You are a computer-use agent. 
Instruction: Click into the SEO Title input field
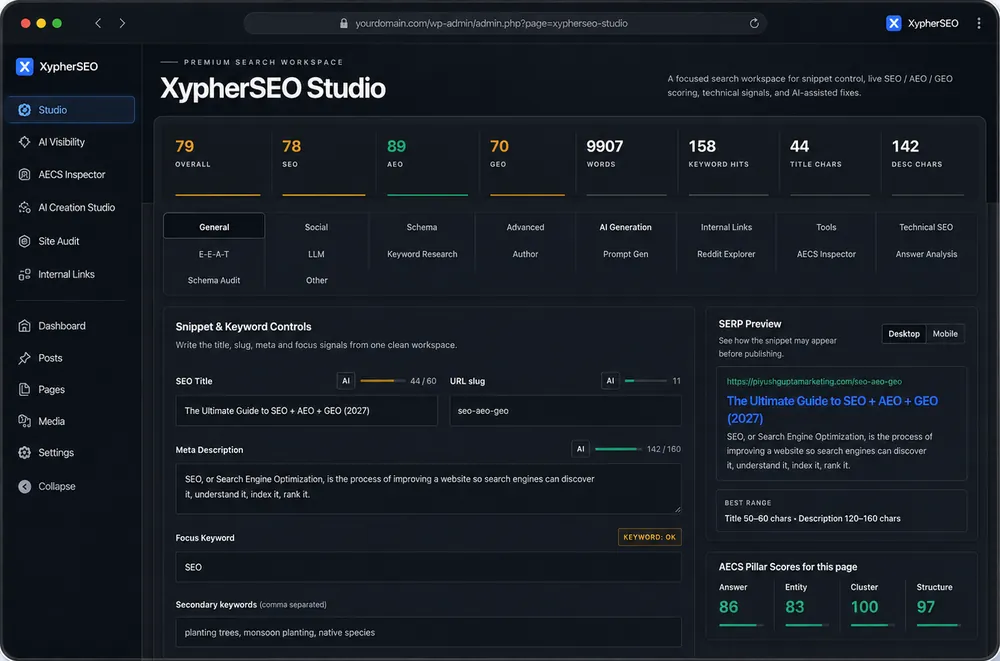(307, 411)
